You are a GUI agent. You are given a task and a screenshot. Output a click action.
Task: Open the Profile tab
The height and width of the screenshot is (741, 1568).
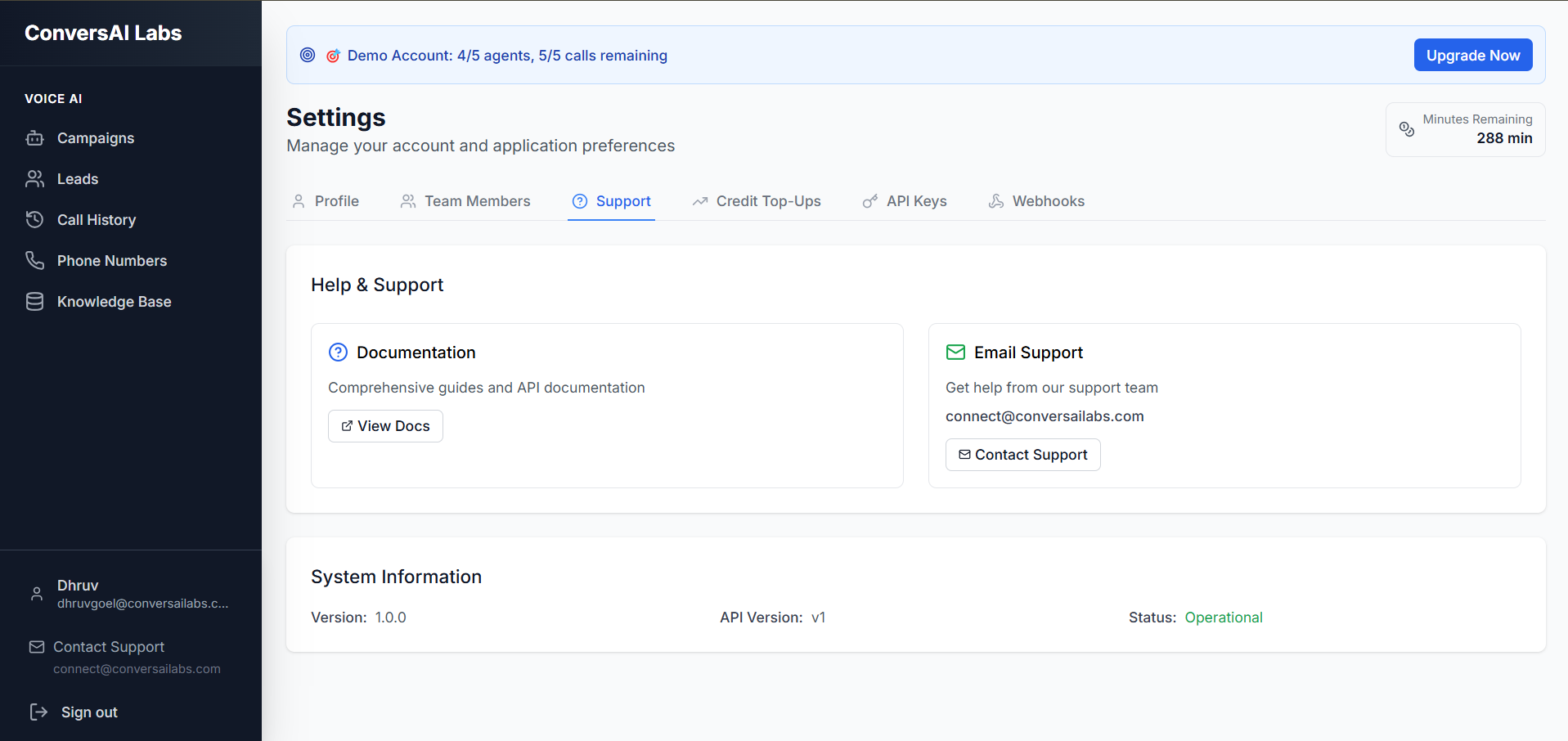coord(326,201)
